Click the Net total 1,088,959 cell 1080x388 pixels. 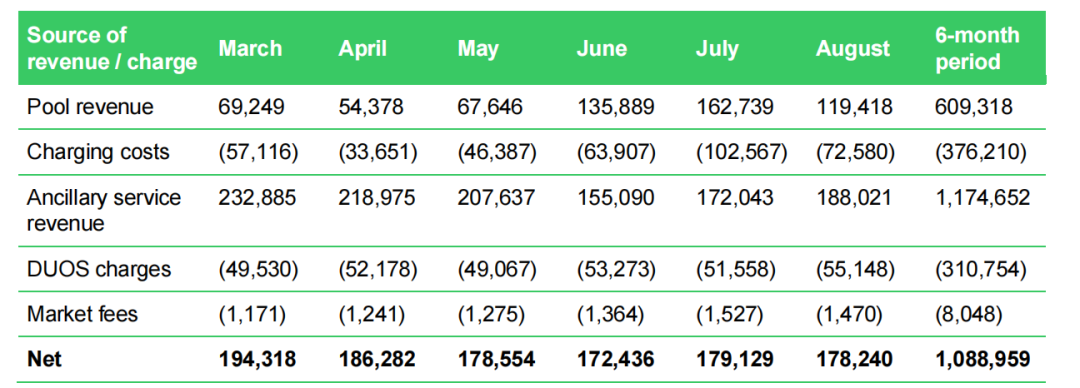(983, 359)
